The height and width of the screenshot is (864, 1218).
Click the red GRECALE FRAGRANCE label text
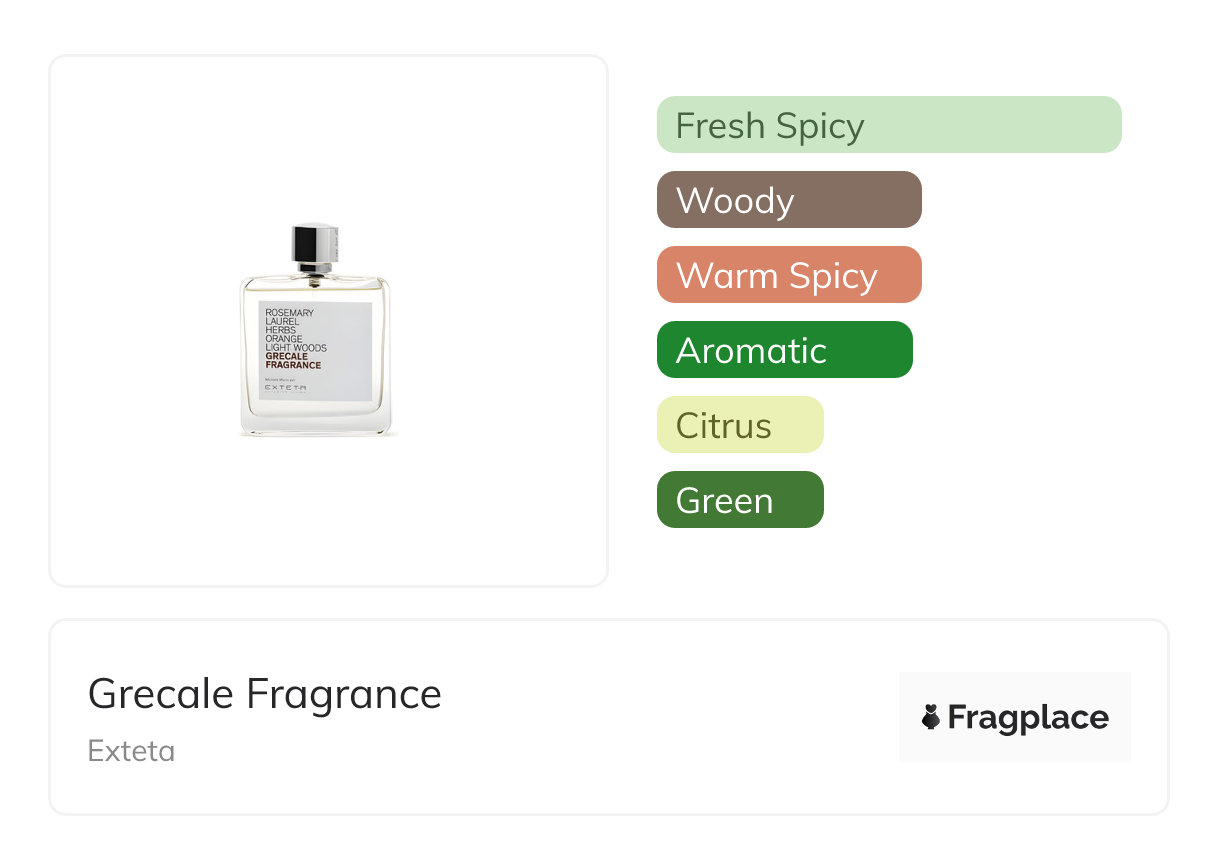coord(293,361)
